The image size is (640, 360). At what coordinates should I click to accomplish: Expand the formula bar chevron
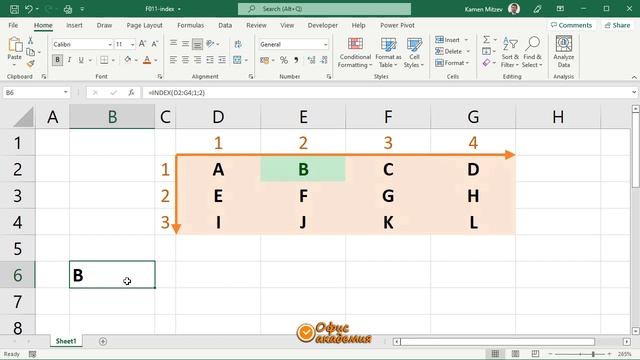(634, 93)
